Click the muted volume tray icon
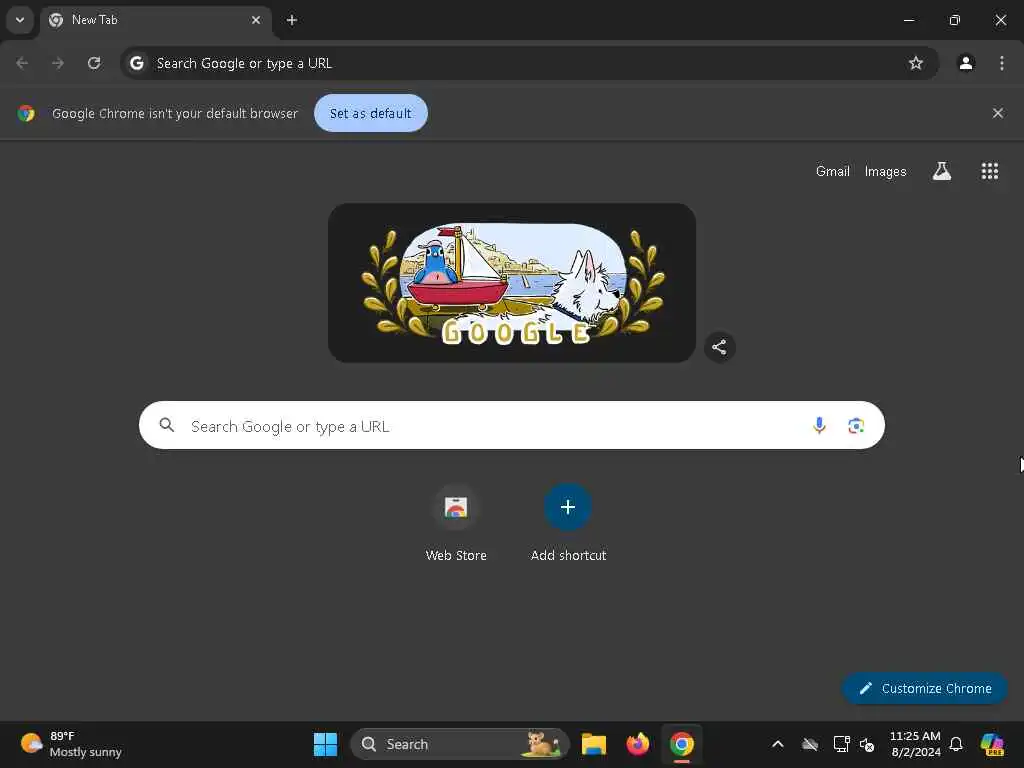1024x768 pixels. (867, 744)
